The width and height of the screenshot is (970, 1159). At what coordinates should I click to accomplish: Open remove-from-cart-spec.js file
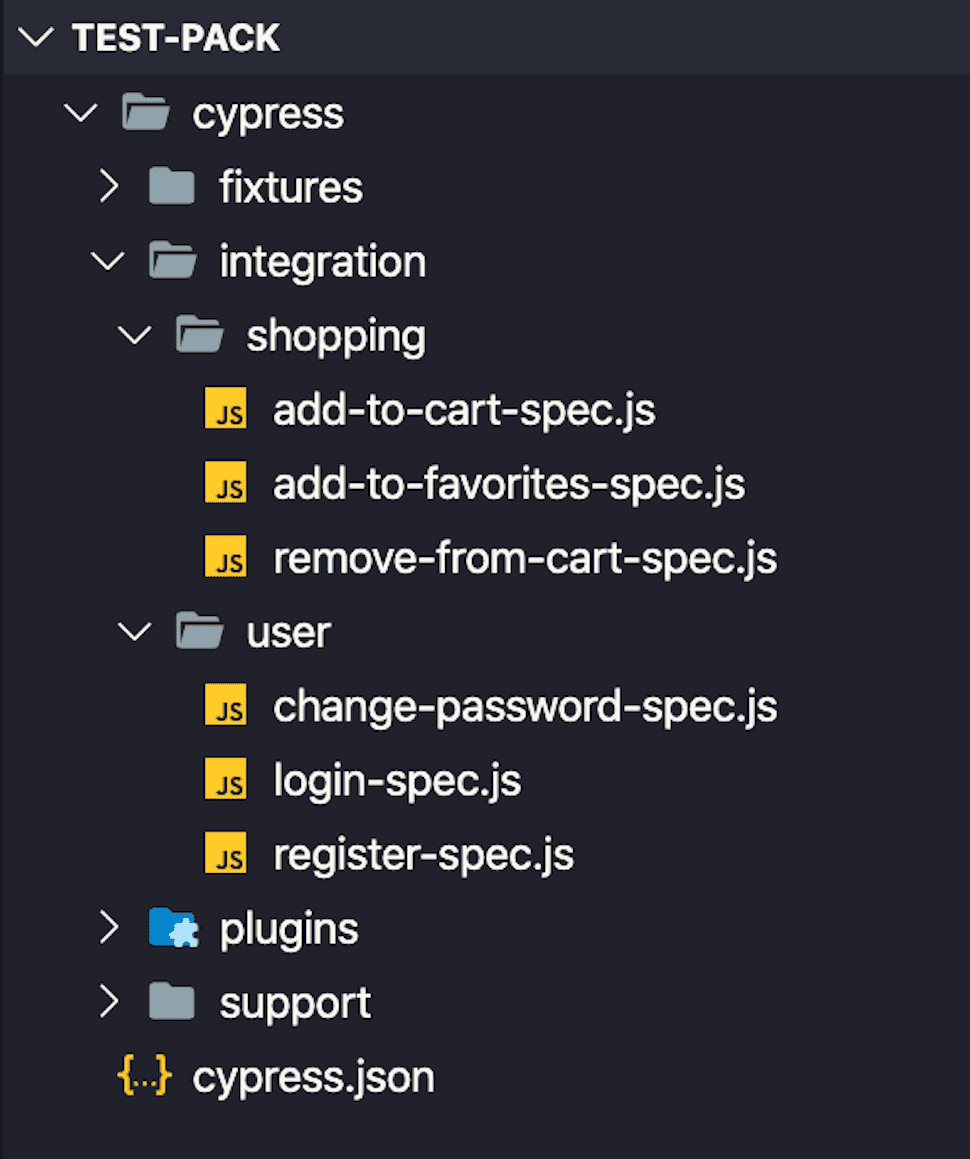coord(525,558)
